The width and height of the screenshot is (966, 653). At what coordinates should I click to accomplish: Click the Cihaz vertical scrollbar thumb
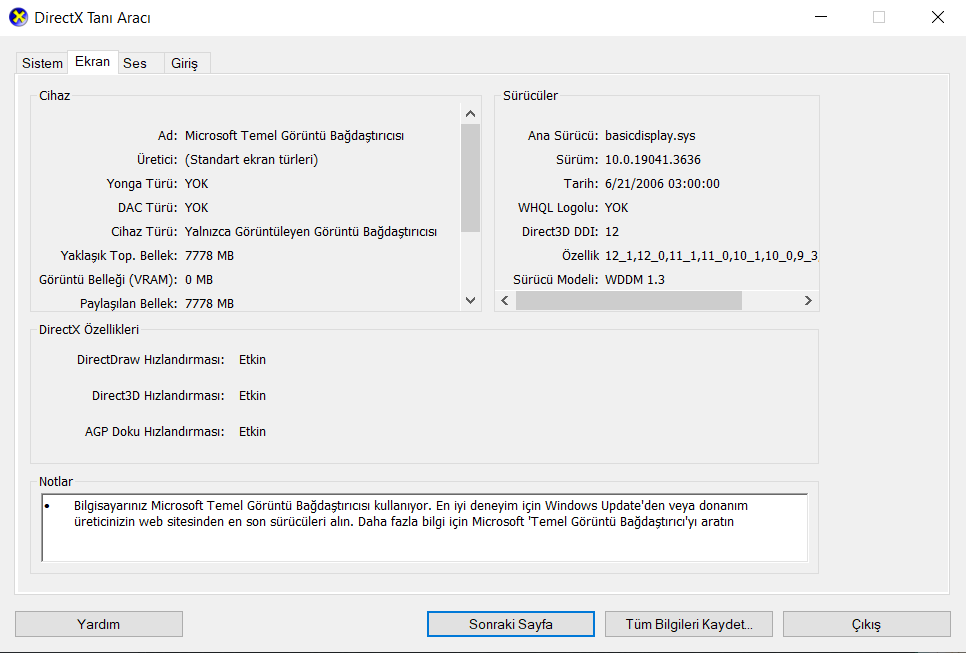tap(471, 178)
